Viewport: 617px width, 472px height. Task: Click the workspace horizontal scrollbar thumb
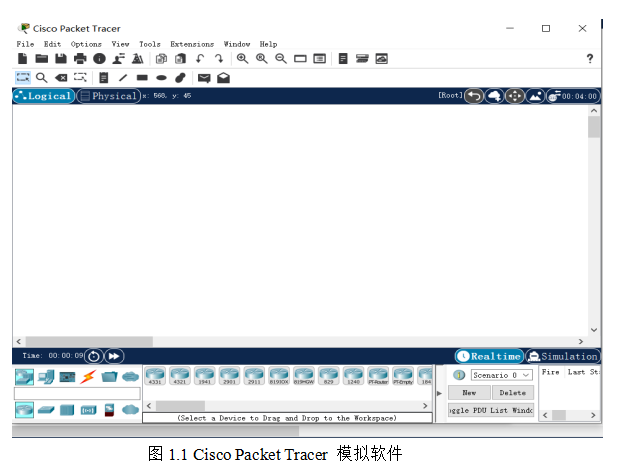[89, 341]
